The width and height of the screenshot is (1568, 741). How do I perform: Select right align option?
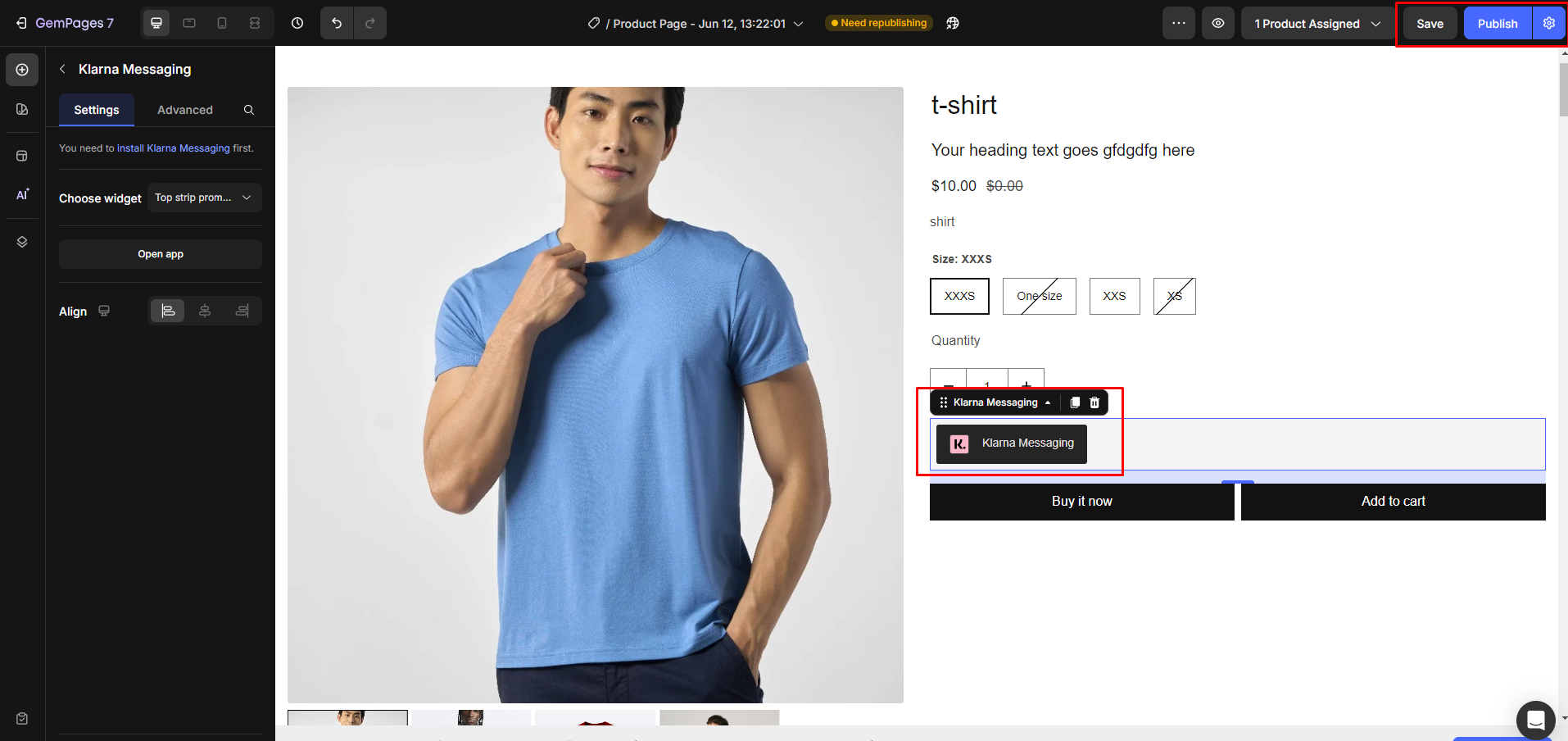(242, 311)
